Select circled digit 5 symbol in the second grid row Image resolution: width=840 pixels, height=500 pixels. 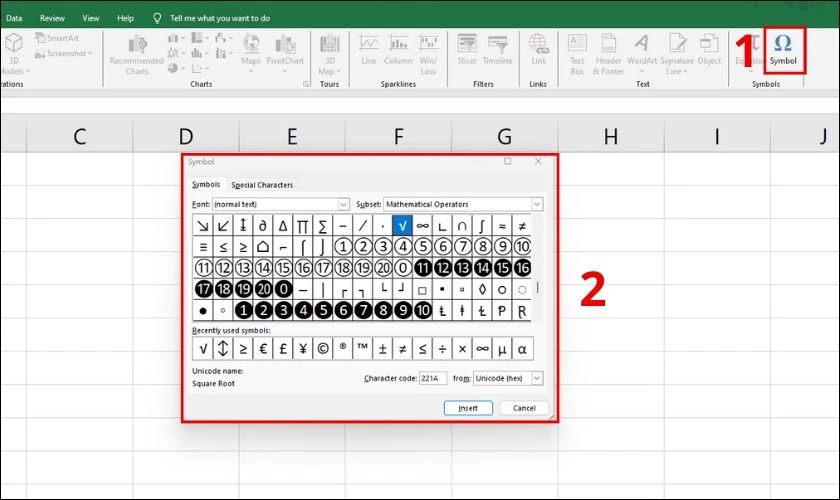[423, 247]
